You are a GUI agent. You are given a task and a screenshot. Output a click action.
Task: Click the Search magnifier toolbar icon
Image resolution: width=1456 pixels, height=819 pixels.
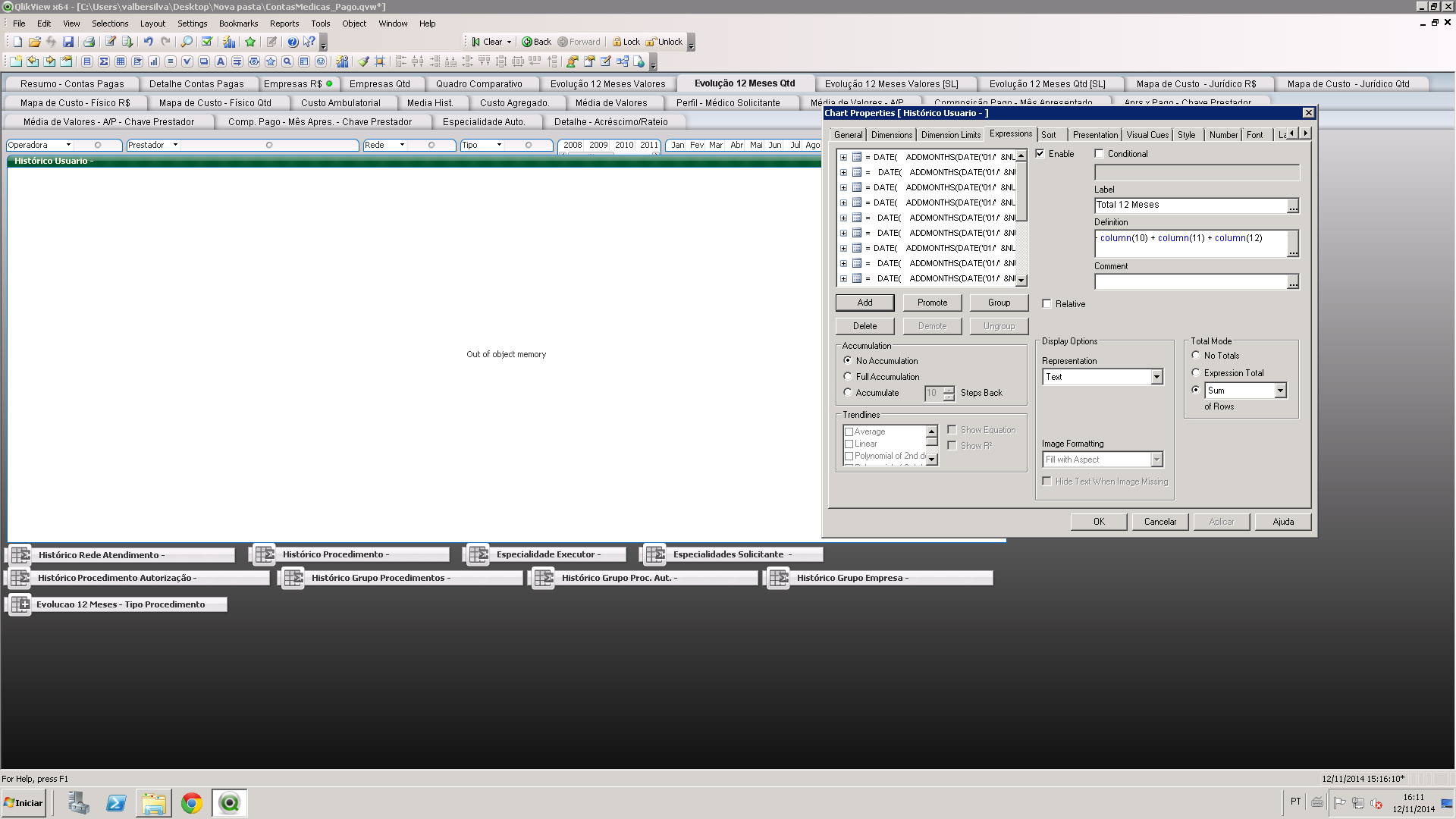(x=187, y=42)
